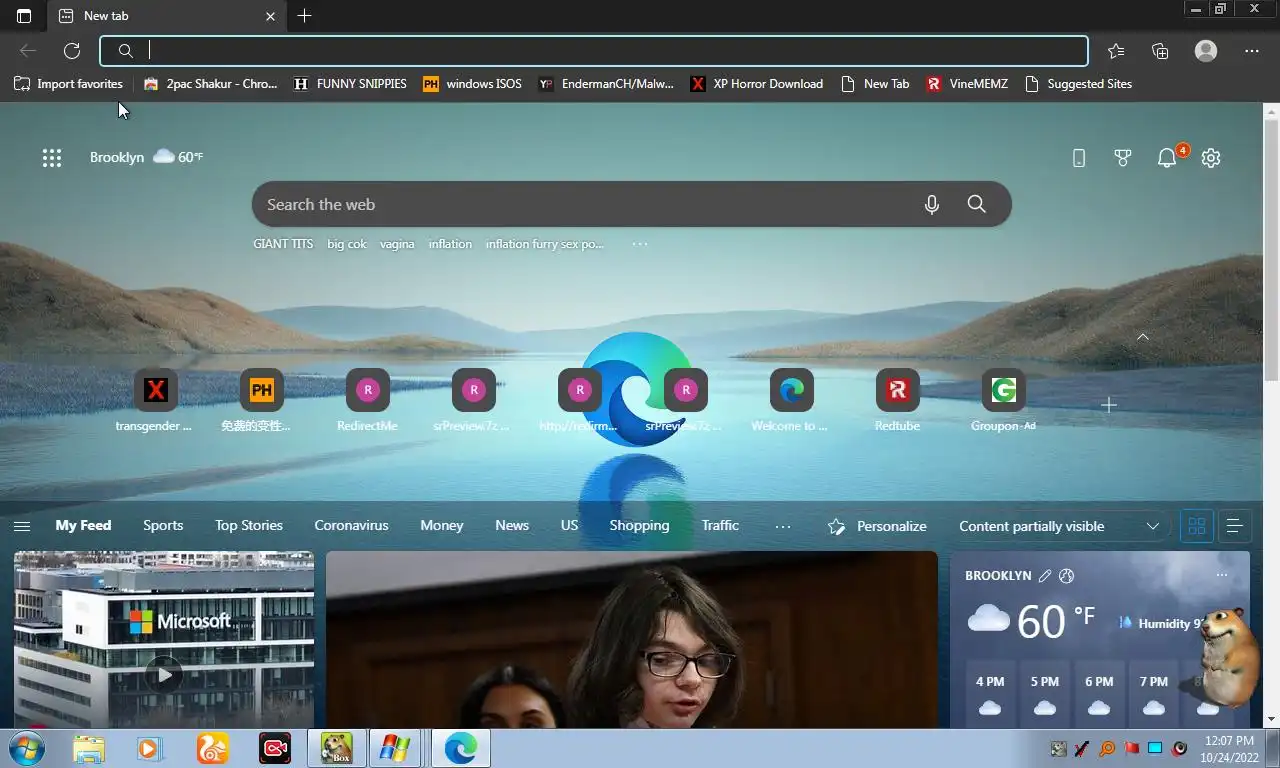Open Import favorites bookmark
Viewport: 1280px width, 768px height.
tap(68, 84)
